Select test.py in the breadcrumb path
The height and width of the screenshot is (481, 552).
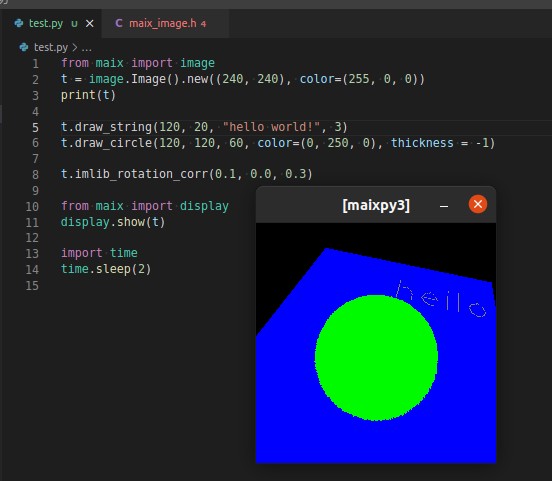[x=51, y=47]
